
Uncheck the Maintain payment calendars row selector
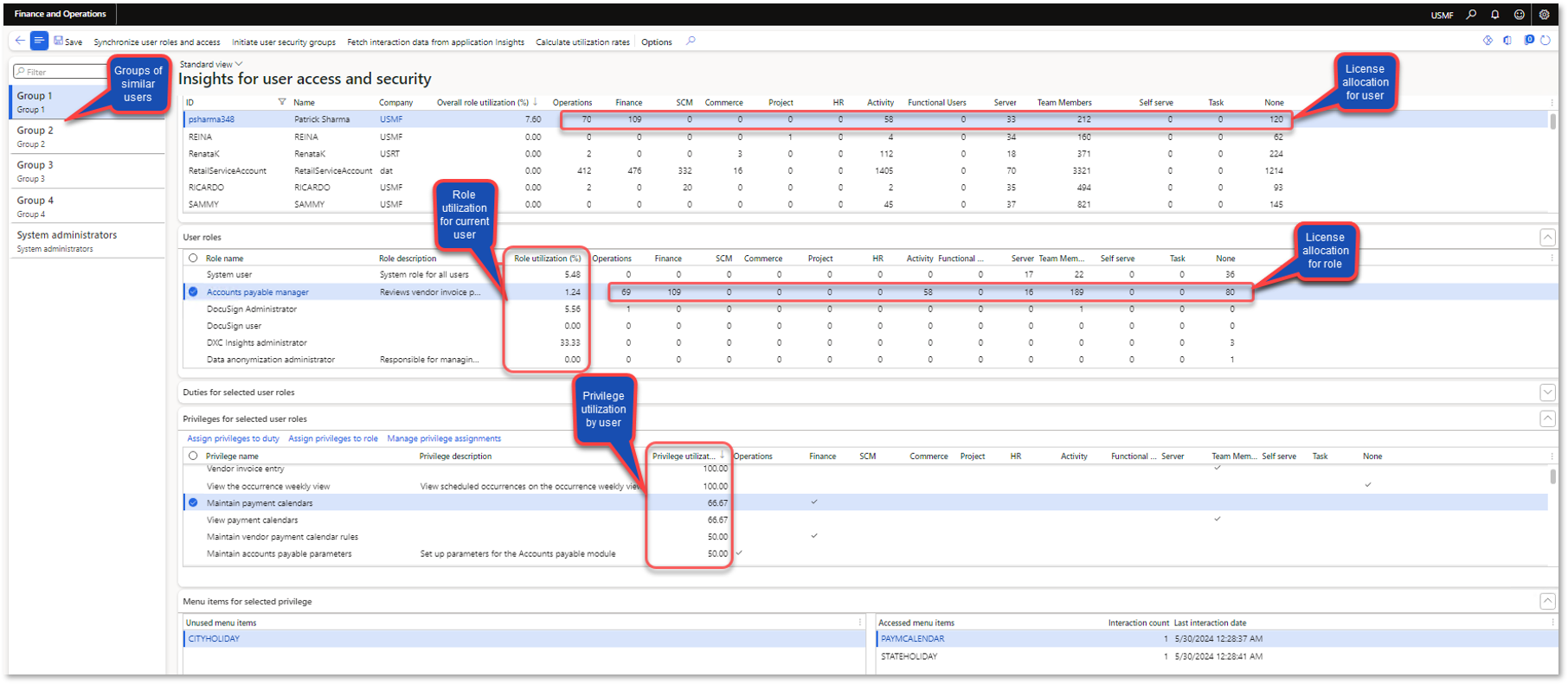click(x=193, y=502)
